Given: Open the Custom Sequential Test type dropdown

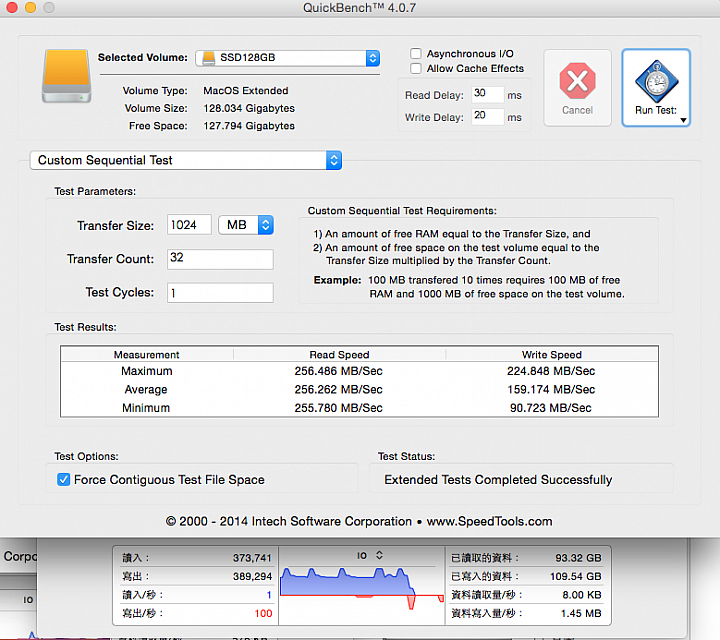Looking at the screenshot, I should tap(186, 160).
